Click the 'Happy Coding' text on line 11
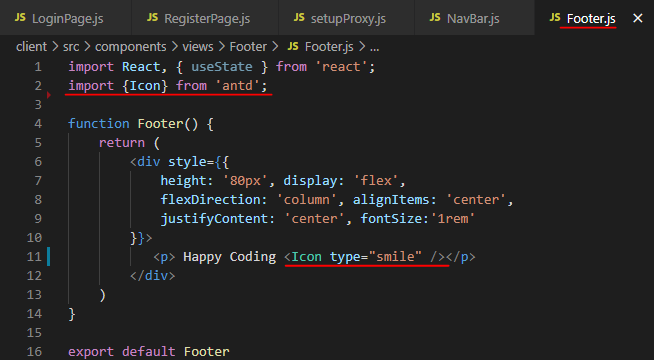The image size is (654, 360). [229, 257]
